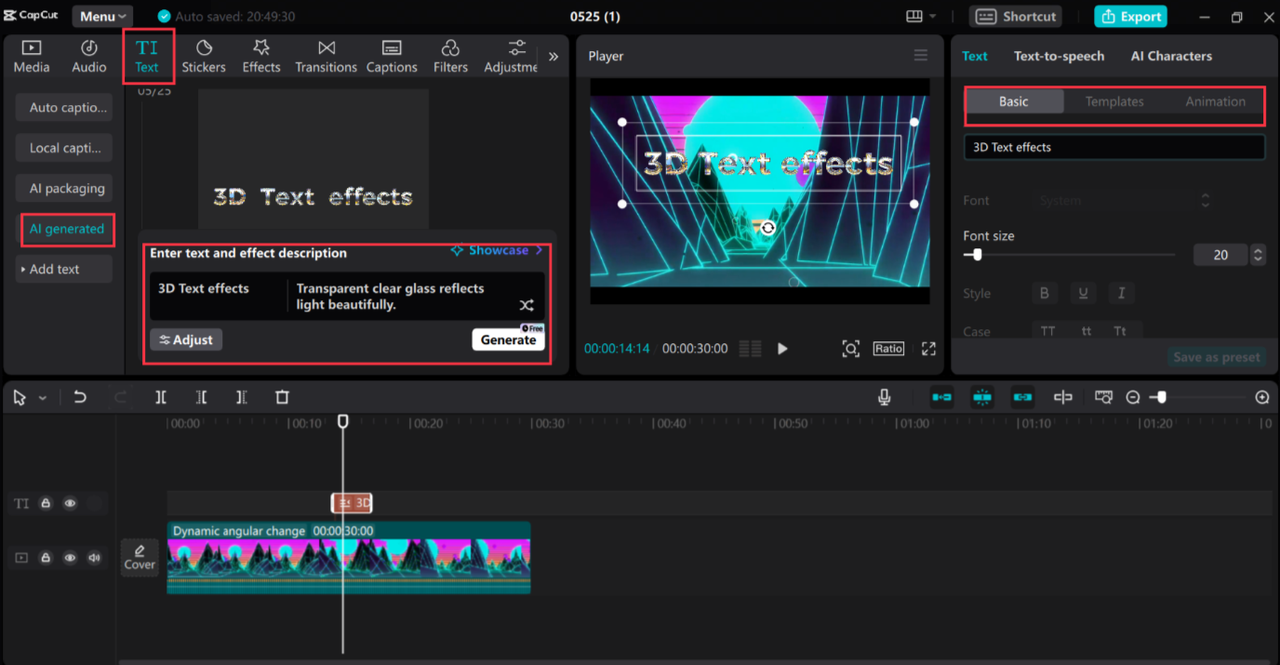
Task: Open the Ratio selector in Player
Action: [x=888, y=348]
